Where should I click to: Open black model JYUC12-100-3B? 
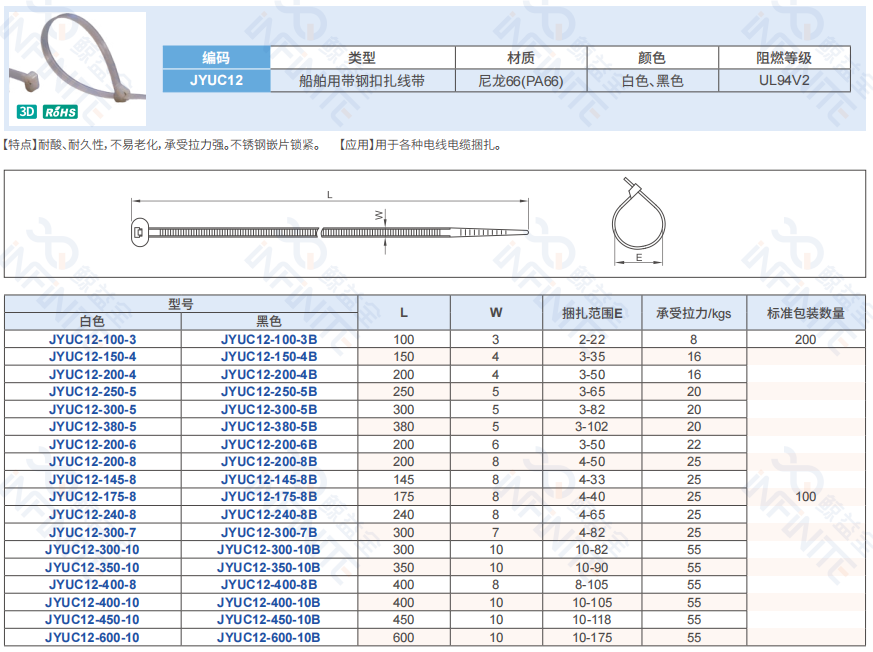point(269,339)
